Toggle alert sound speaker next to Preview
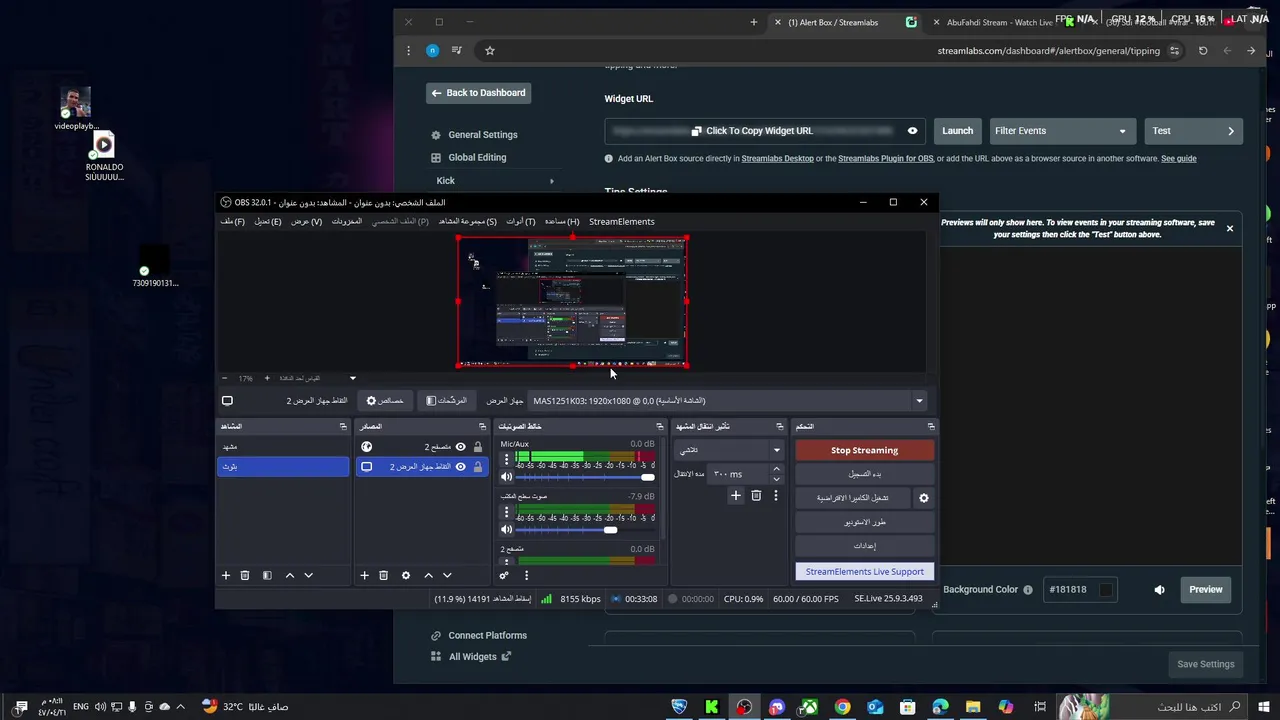Viewport: 1280px width, 720px height. tap(1160, 590)
